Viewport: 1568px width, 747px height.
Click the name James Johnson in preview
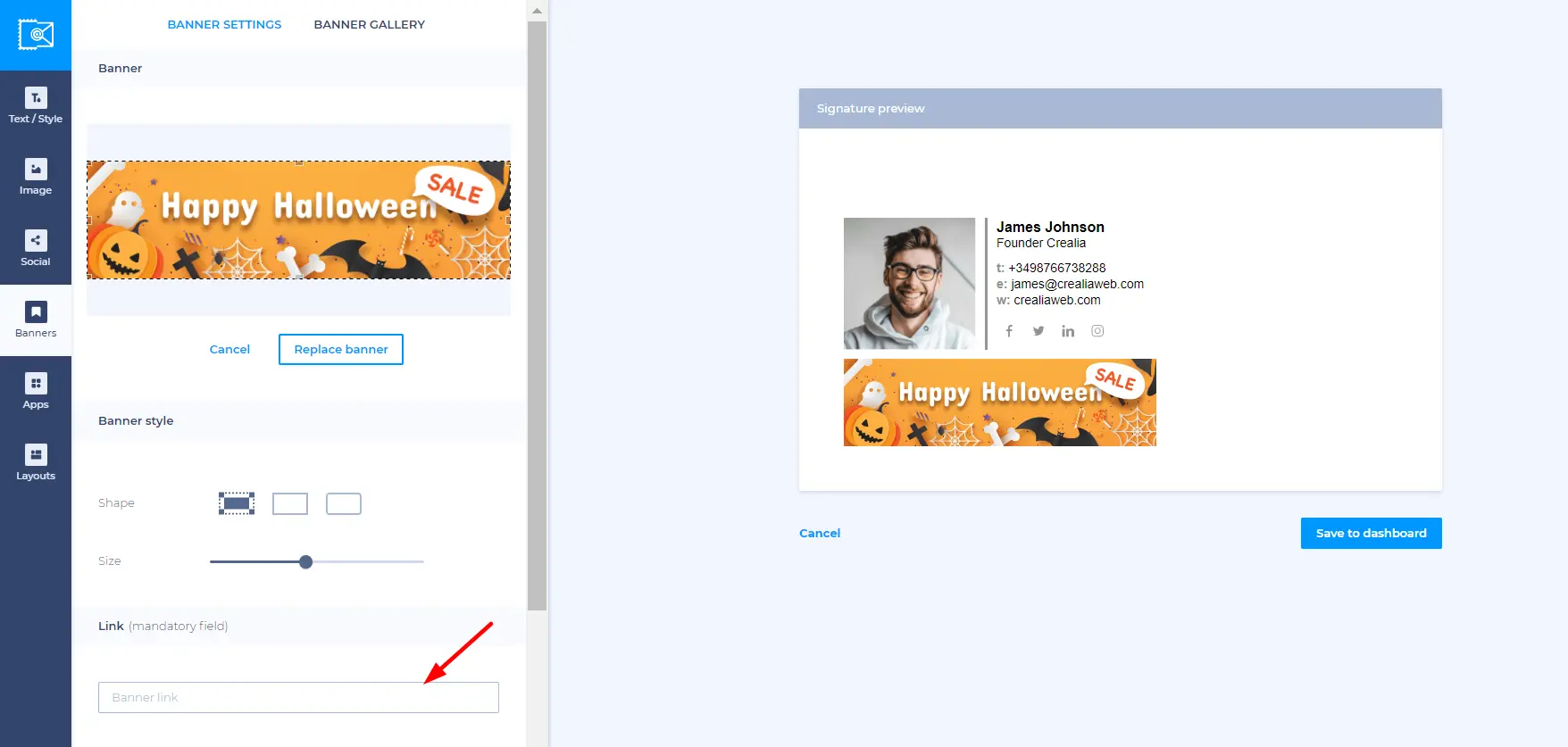(1050, 227)
